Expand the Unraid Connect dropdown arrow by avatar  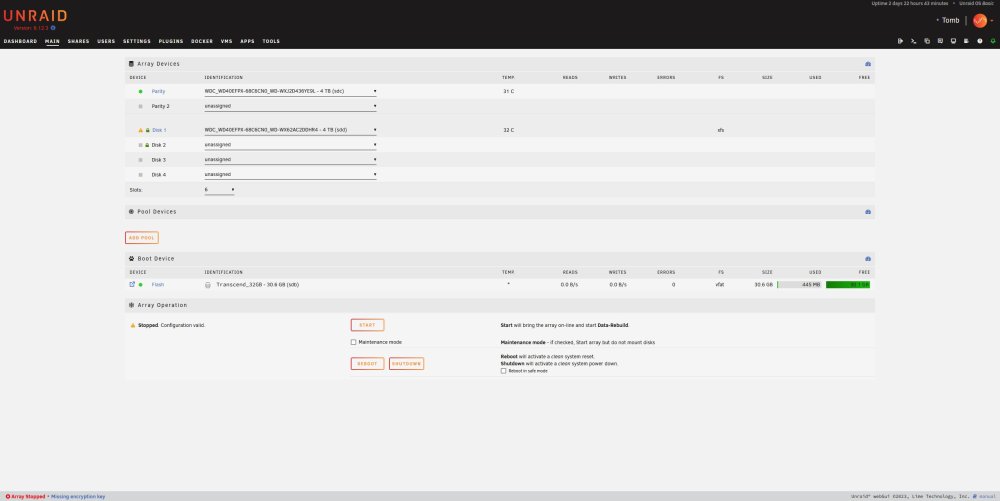[992, 21]
